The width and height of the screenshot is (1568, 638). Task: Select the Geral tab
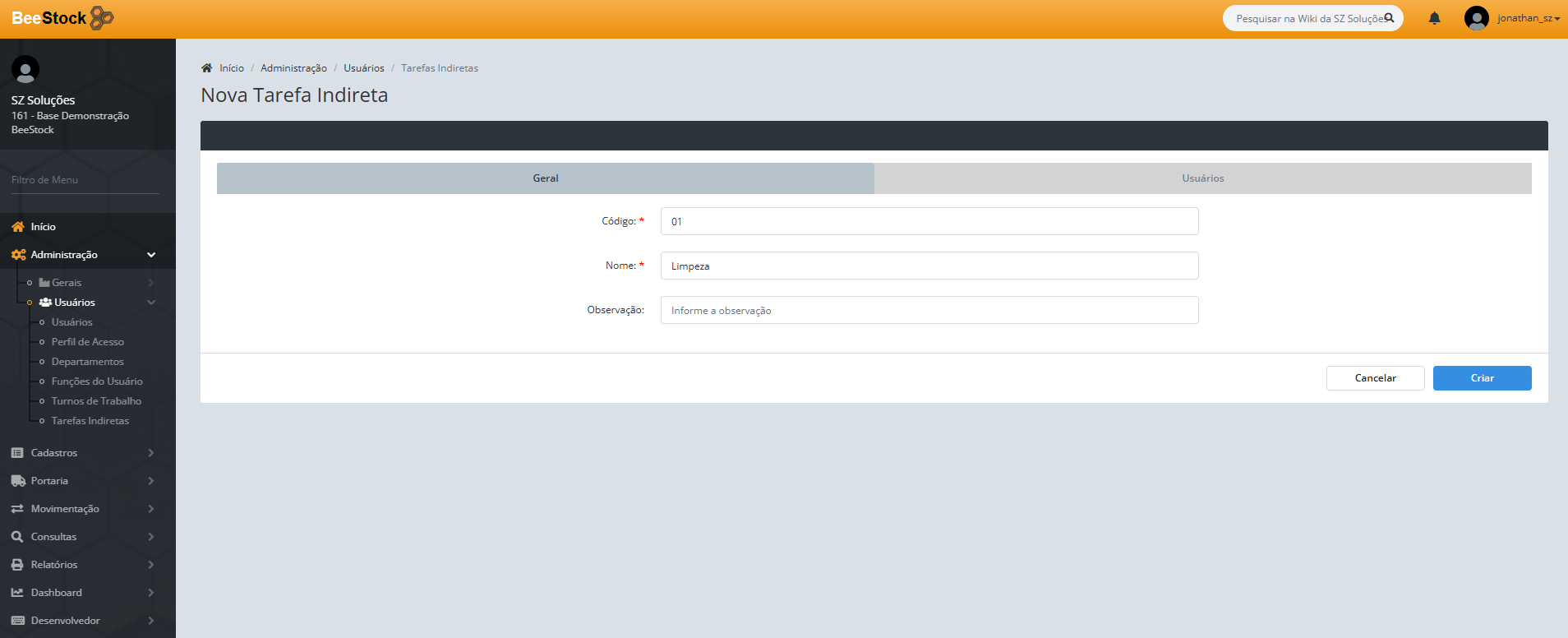coord(545,178)
